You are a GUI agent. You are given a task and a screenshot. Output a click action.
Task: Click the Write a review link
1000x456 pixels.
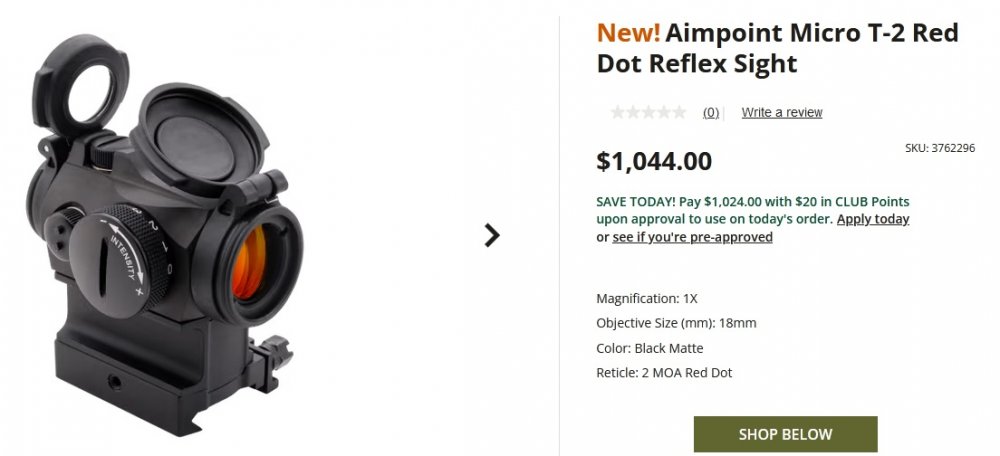click(x=782, y=113)
